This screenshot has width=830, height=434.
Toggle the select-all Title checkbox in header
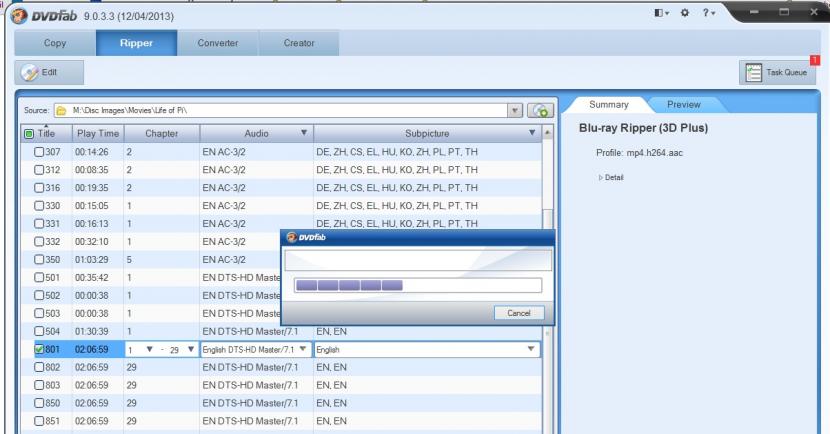pyautogui.click(x=29, y=134)
